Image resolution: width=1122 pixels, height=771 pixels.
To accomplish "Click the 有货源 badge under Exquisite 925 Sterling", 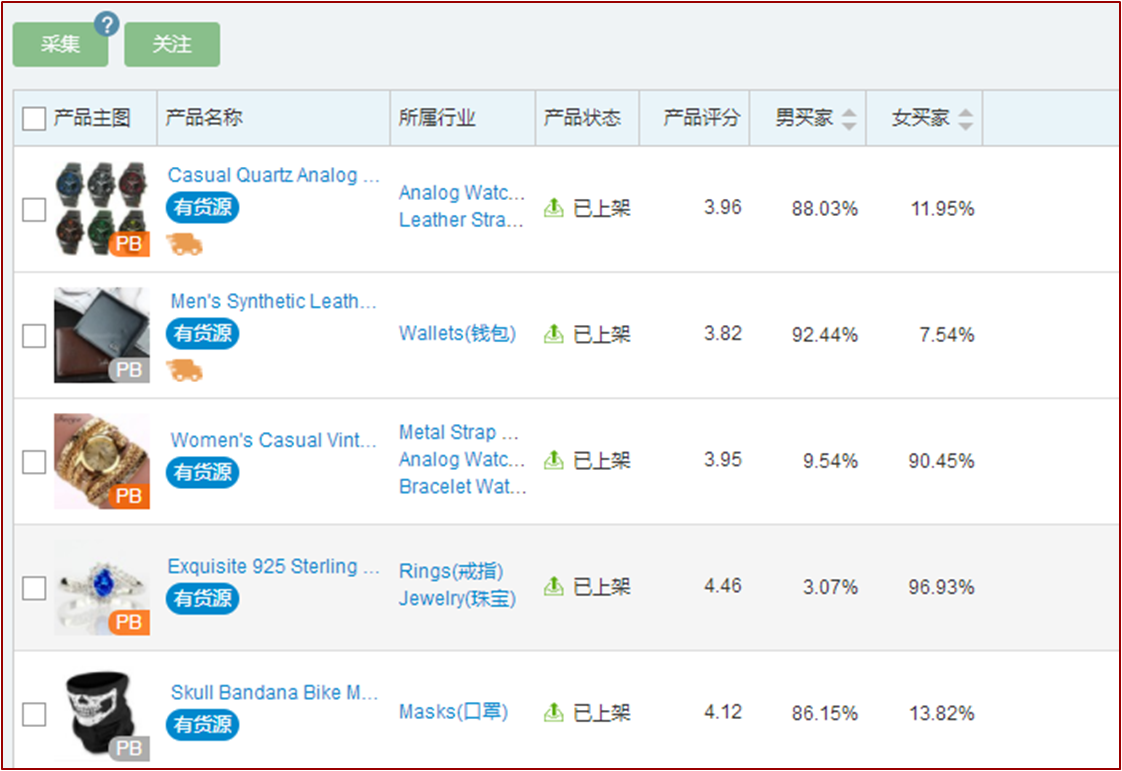I will [x=203, y=599].
